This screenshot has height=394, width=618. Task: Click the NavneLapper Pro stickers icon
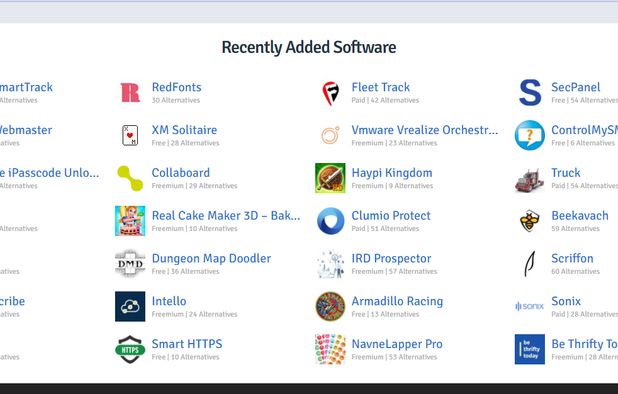[x=330, y=349]
